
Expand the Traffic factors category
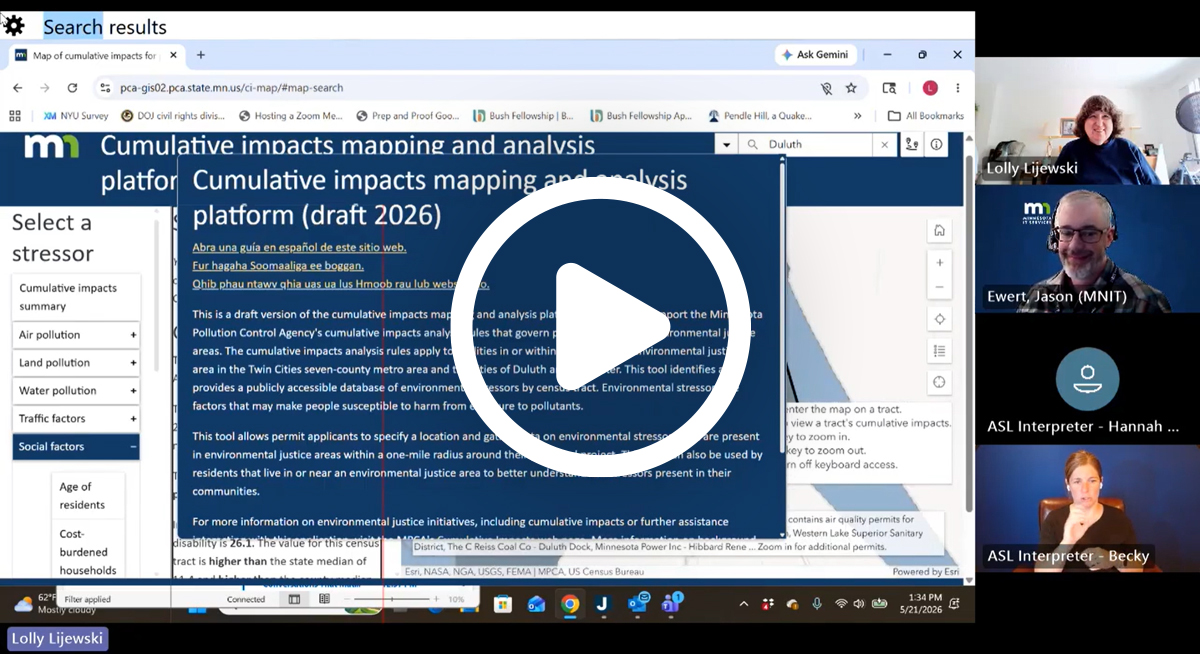tap(76, 419)
